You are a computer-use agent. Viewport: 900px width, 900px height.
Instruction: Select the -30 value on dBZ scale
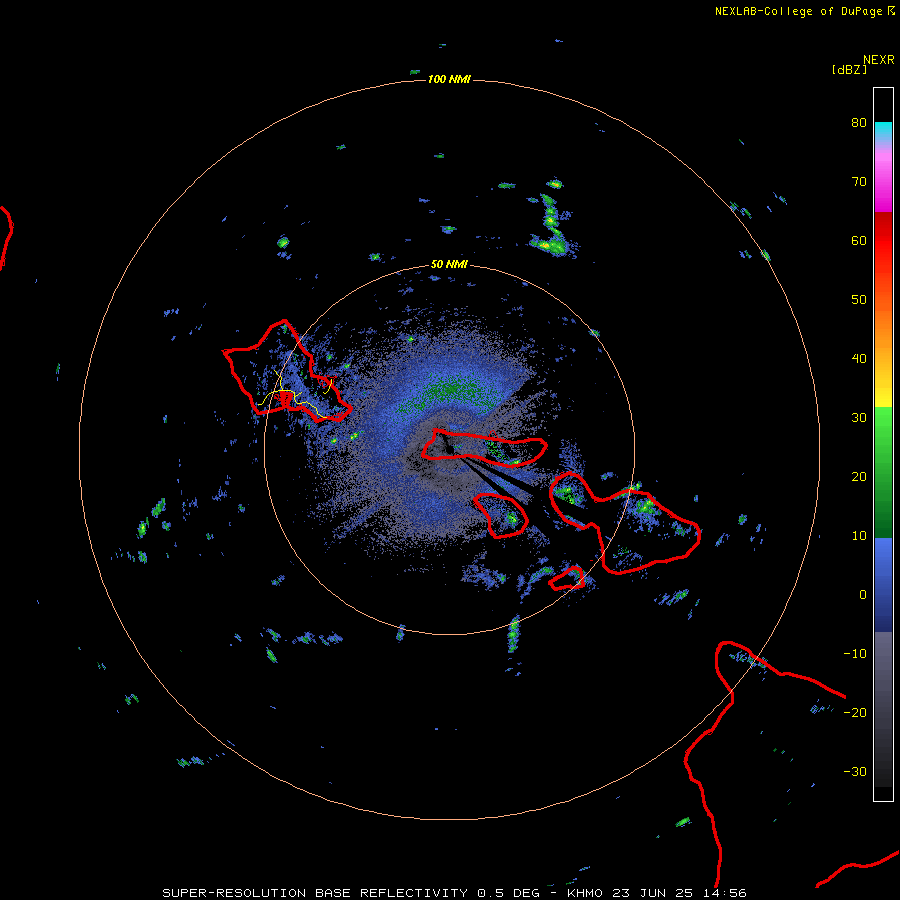pyautogui.click(x=855, y=771)
